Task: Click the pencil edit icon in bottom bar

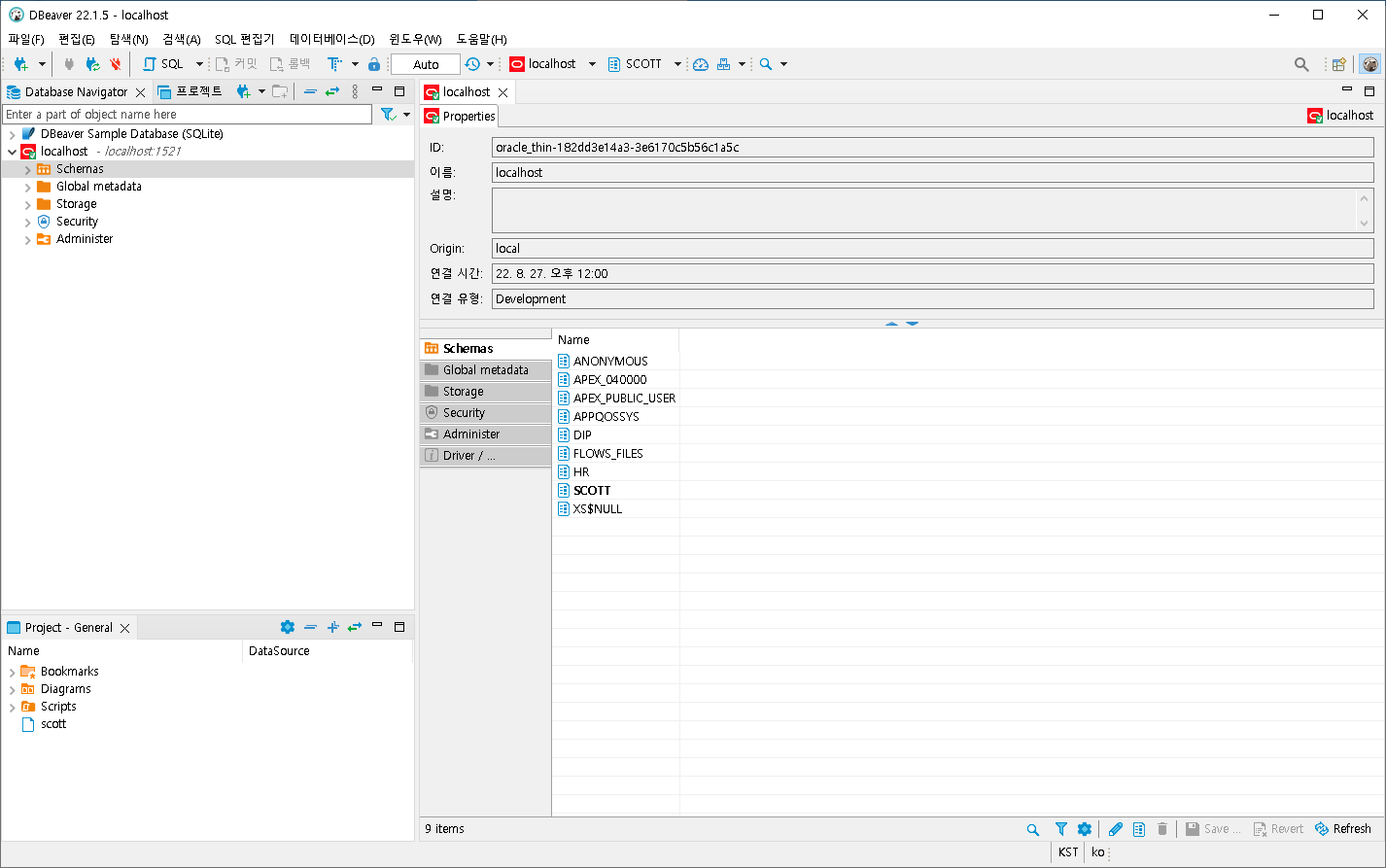Action: 1116,829
